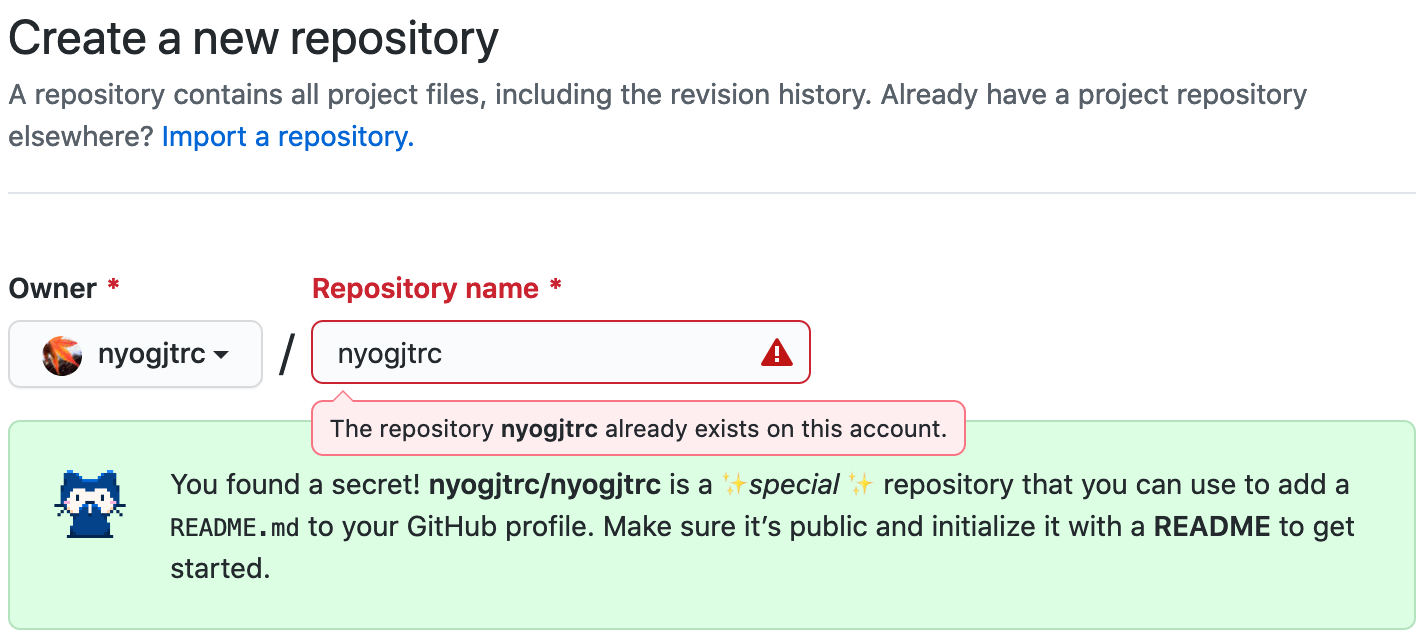Click the Owner field label
The width and height of the screenshot is (1422, 636).
tap(52, 288)
